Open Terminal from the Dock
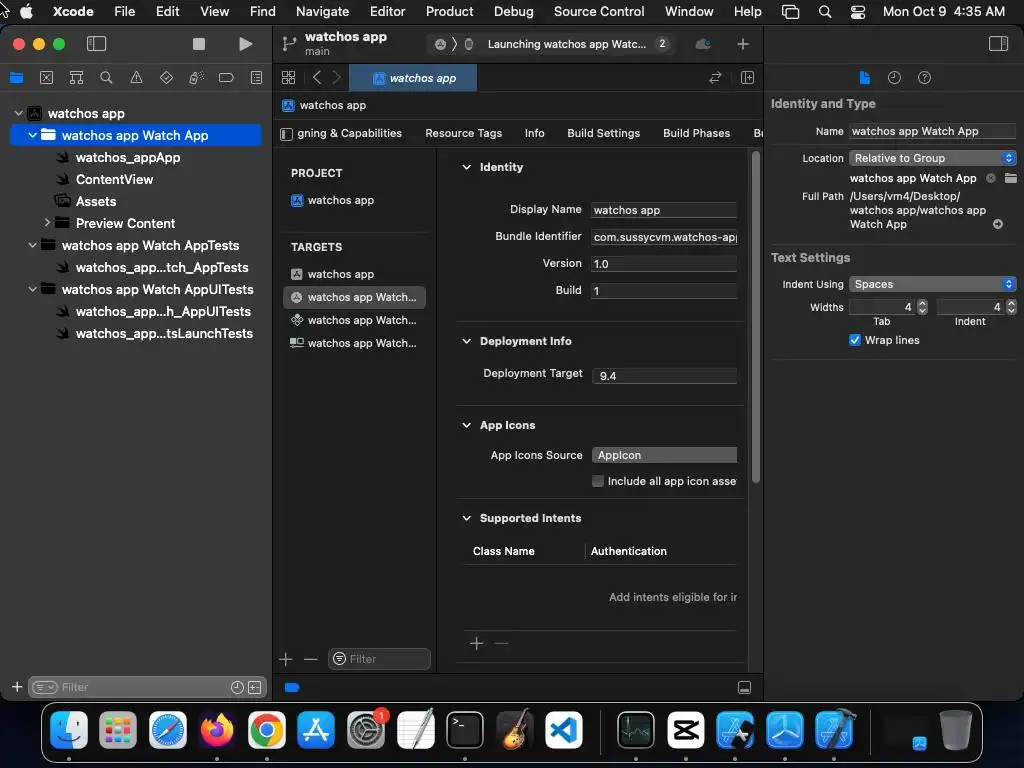 point(464,730)
